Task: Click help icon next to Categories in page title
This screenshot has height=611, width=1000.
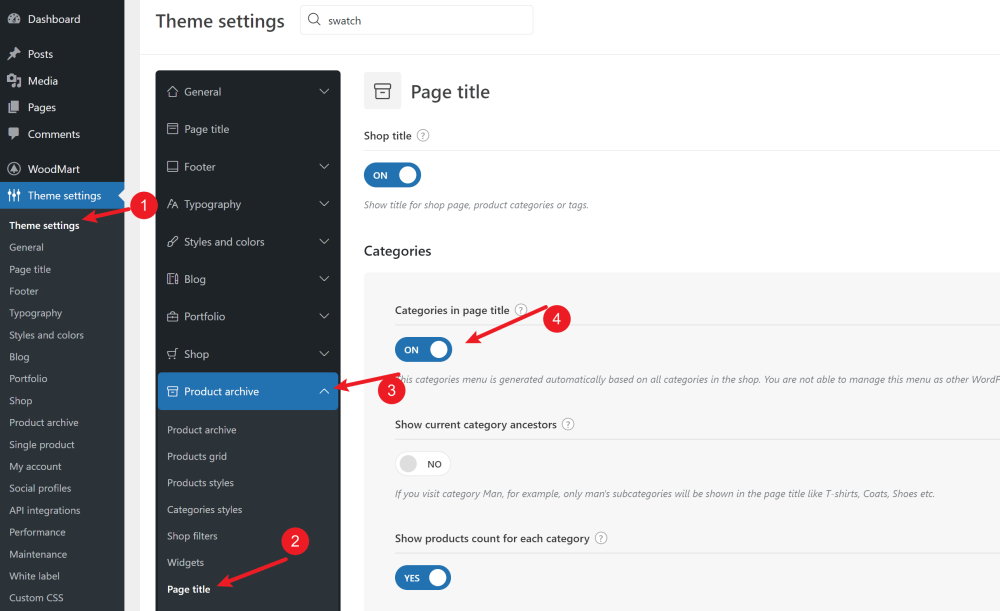Action: (521, 310)
